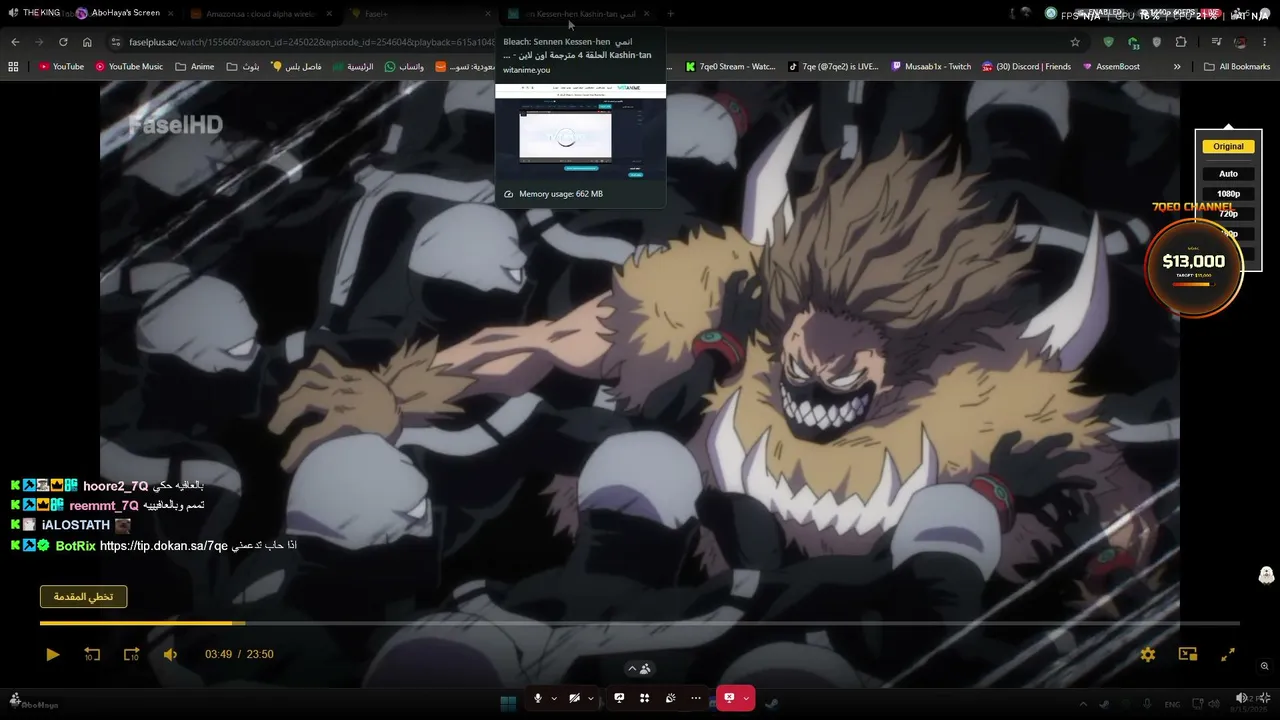
Task: Open more call options ellipsis
Action: 696,698
